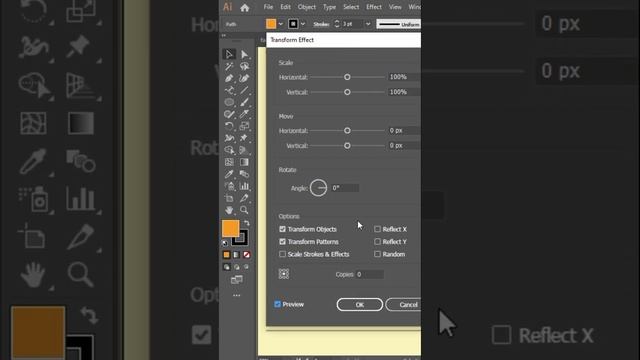
Task: Click the Rotate angle dial
Action: (x=318, y=188)
